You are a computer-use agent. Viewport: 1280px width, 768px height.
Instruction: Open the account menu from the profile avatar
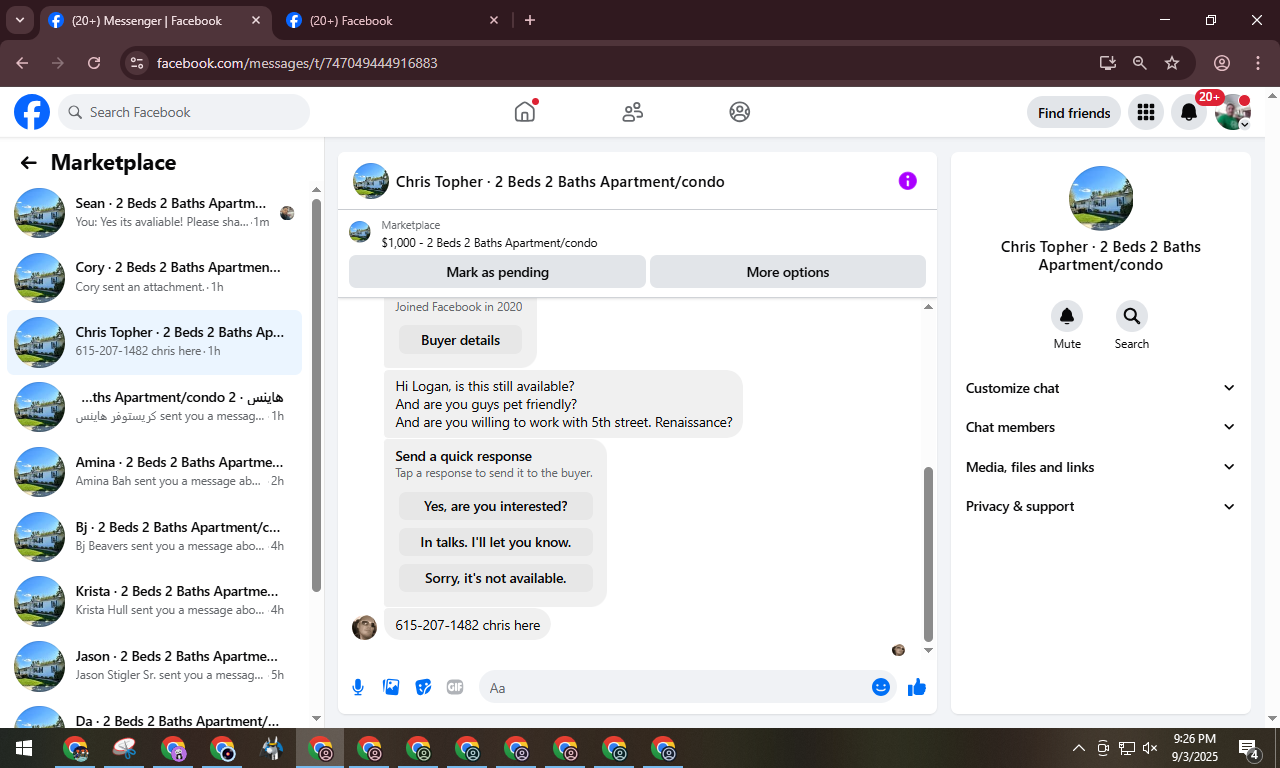1233,113
